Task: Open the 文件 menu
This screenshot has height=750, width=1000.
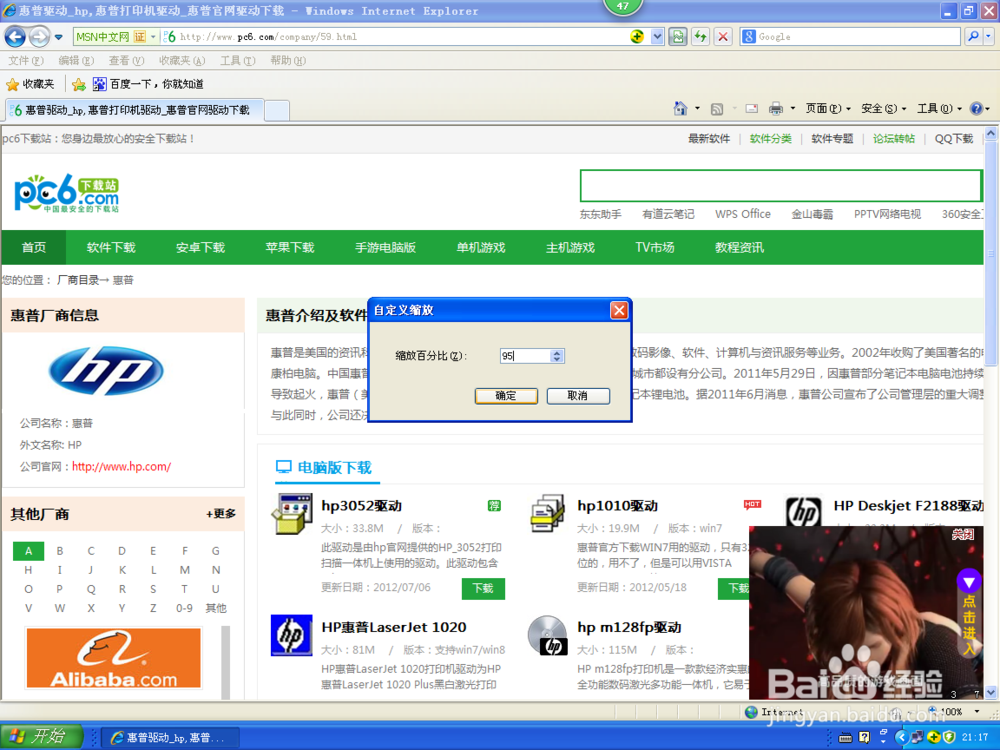Action: [x=26, y=61]
